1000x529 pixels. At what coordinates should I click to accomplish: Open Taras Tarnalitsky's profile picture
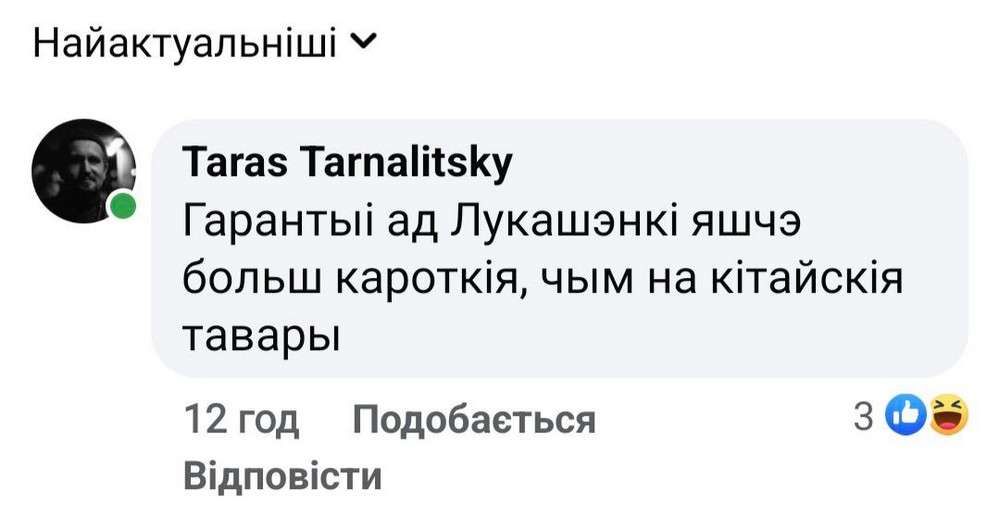pos(84,171)
